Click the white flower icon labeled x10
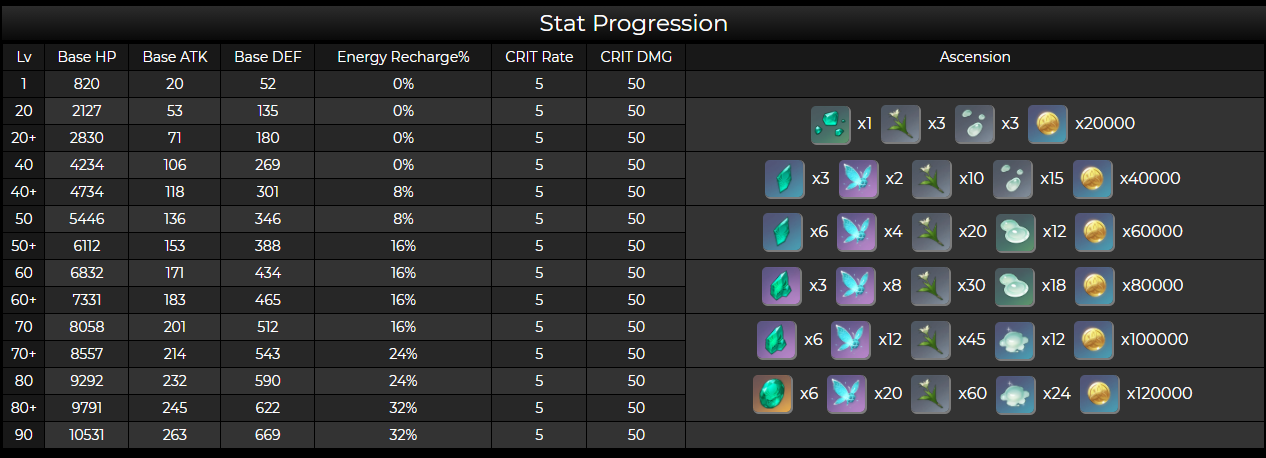 pos(931,178)
